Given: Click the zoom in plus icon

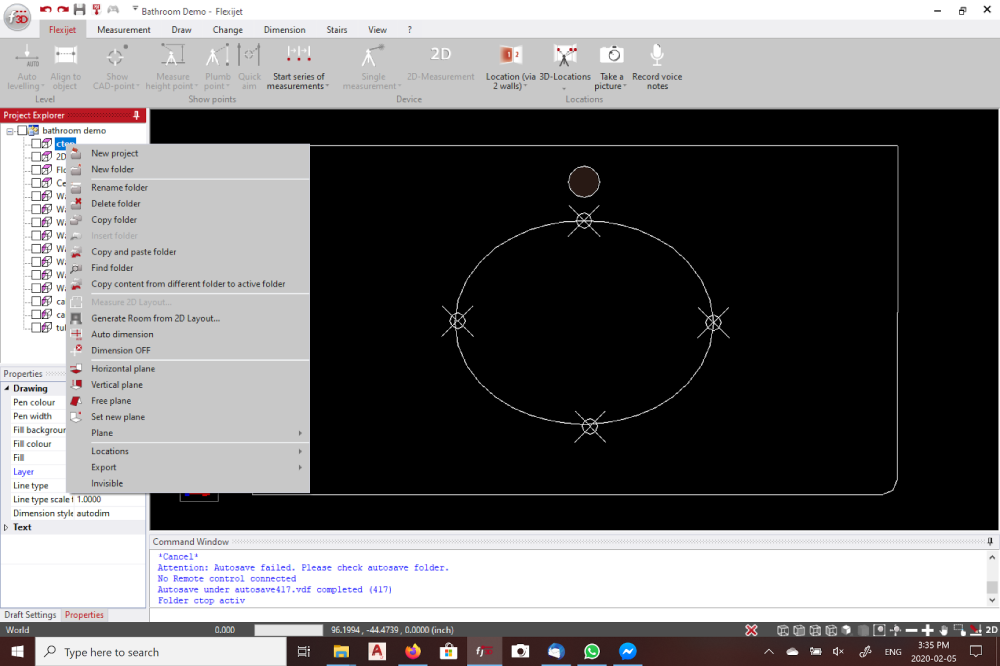Looking at the screenshot, I should coord(927,630).
